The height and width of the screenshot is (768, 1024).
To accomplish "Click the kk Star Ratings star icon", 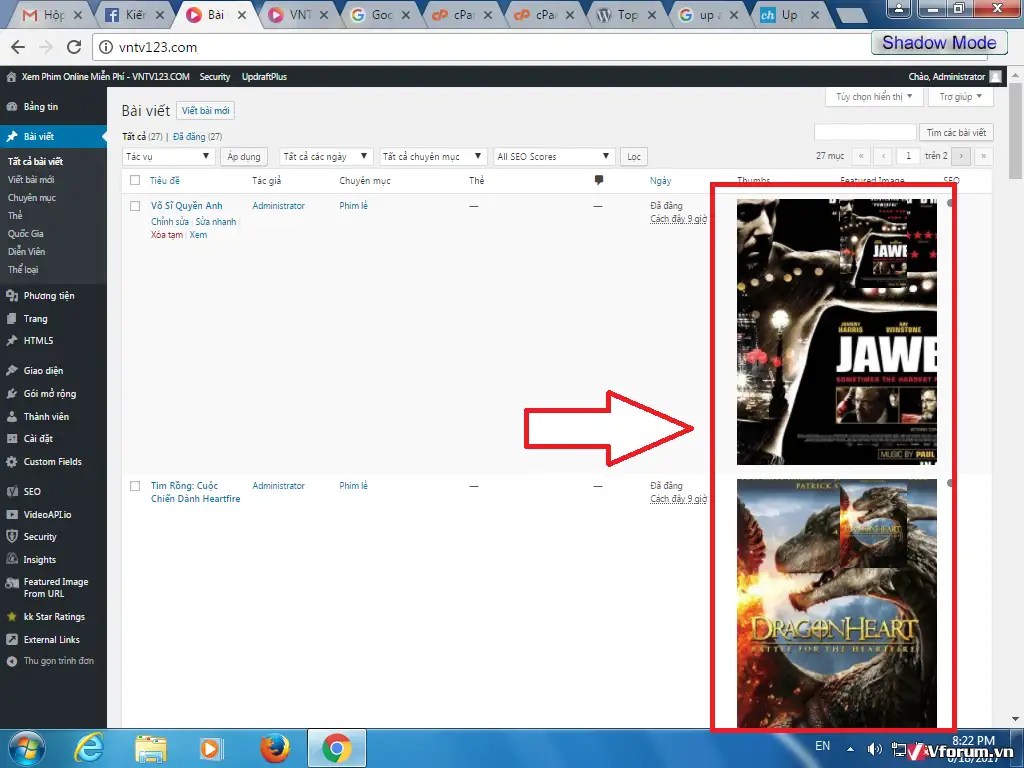I will pyautogui.click(x=12, y=616).
